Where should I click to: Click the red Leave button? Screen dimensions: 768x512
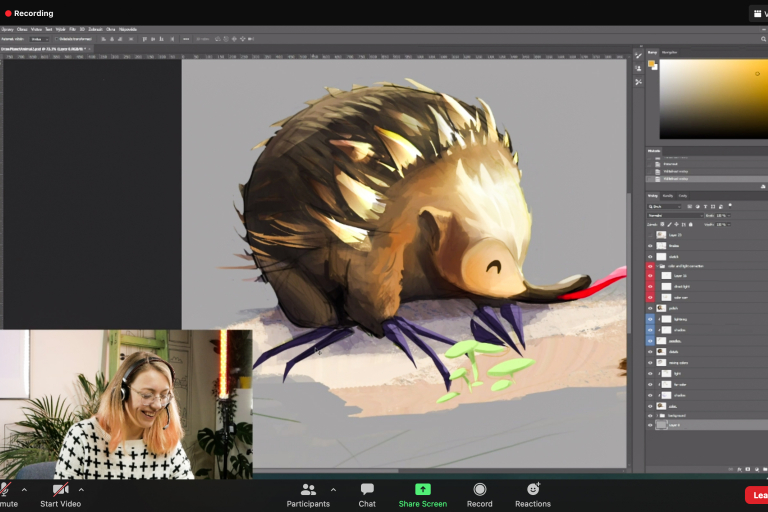coord(757,494)
